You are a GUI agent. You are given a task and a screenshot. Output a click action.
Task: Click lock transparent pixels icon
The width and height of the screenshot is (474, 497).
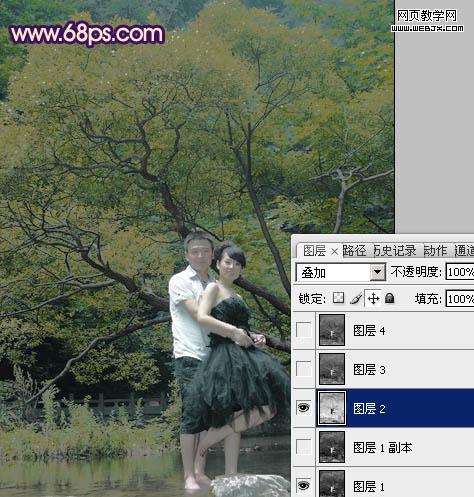[x=339, y=298]
